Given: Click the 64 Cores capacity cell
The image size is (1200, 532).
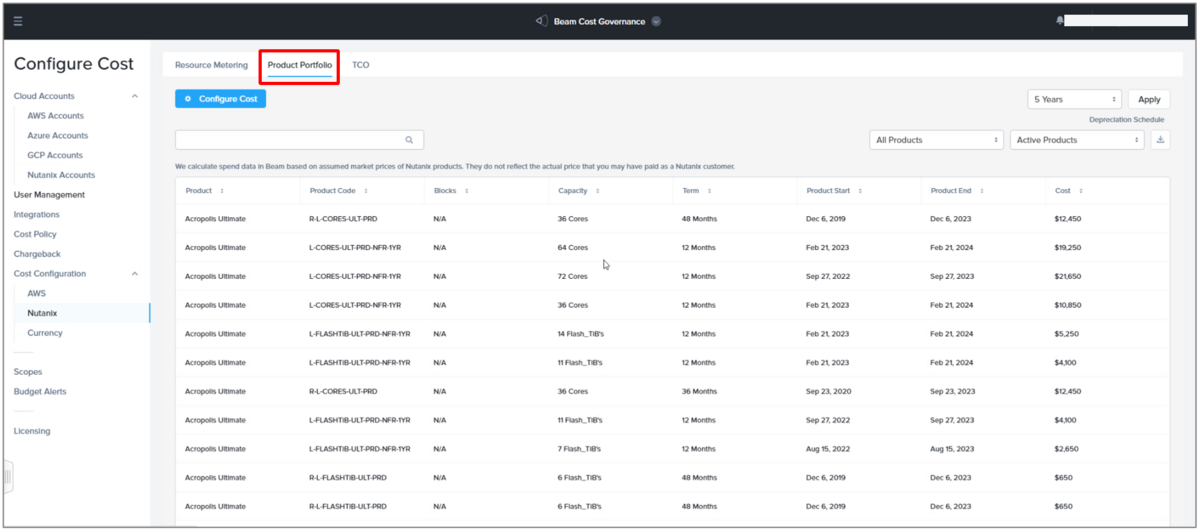Looking at the screenshot, I should tap(573, 247).
